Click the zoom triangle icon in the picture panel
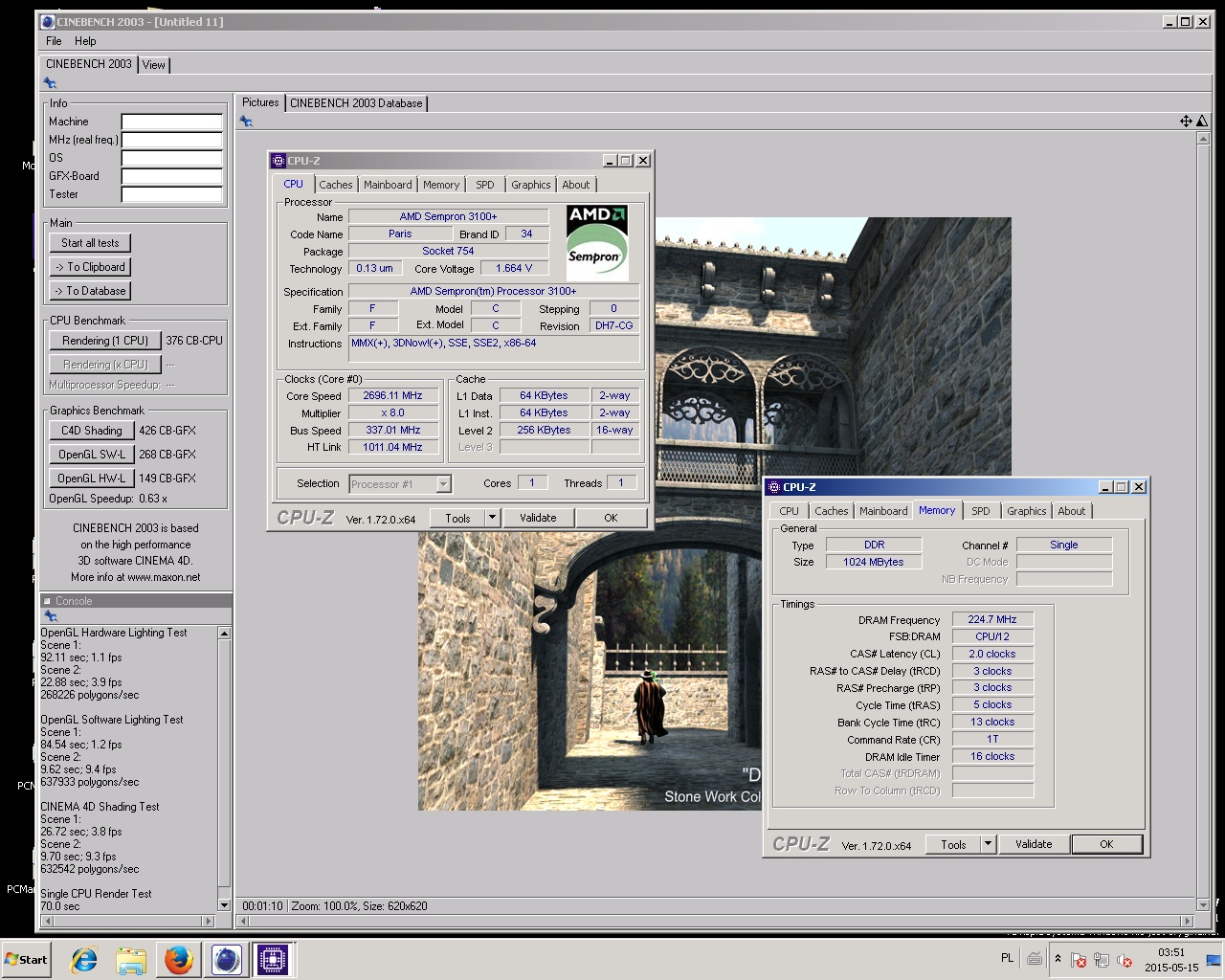Image resolution: width=1225 pixels, height=980 pixels. point(1202,121)
